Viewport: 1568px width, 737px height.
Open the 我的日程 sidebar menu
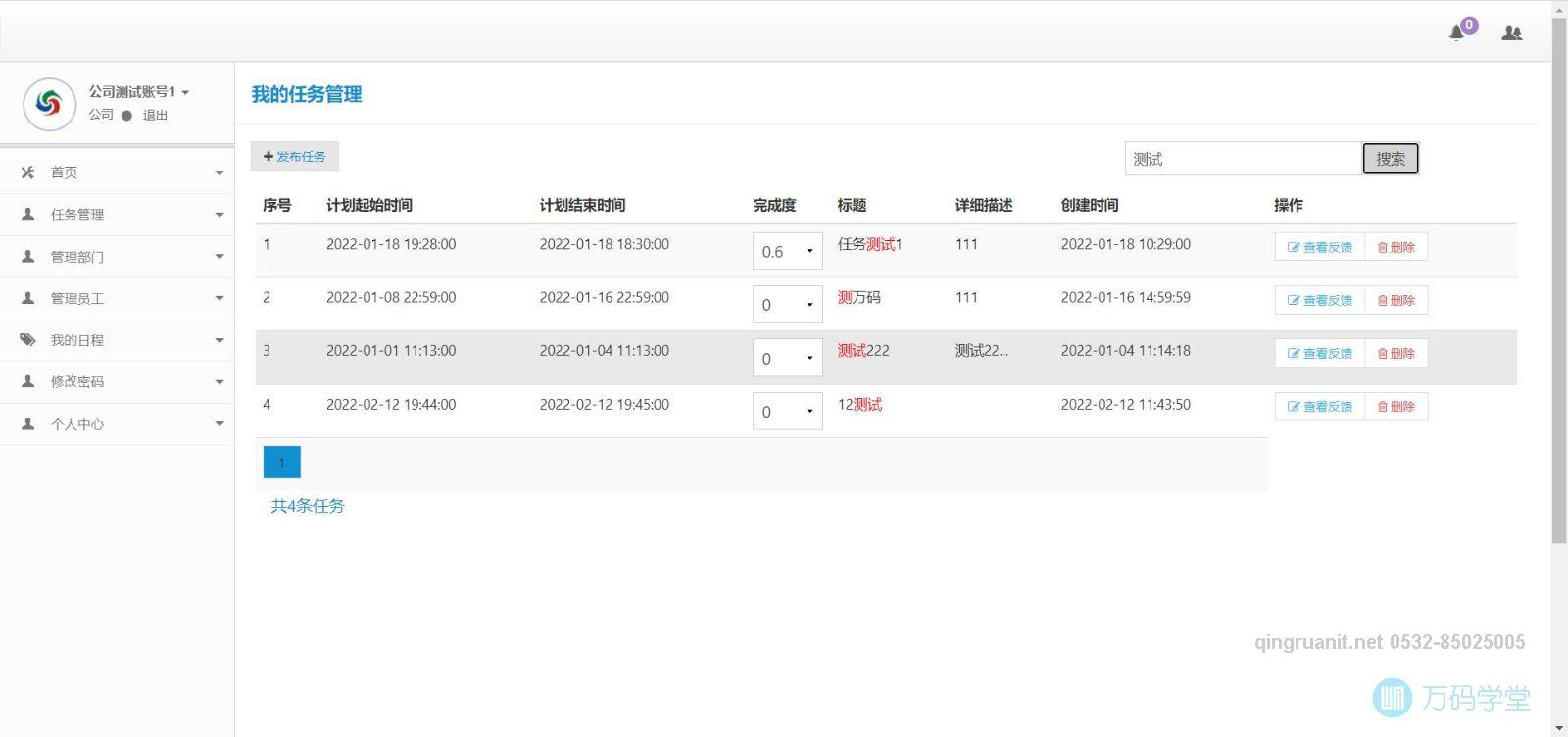click(x=118, y=340)
